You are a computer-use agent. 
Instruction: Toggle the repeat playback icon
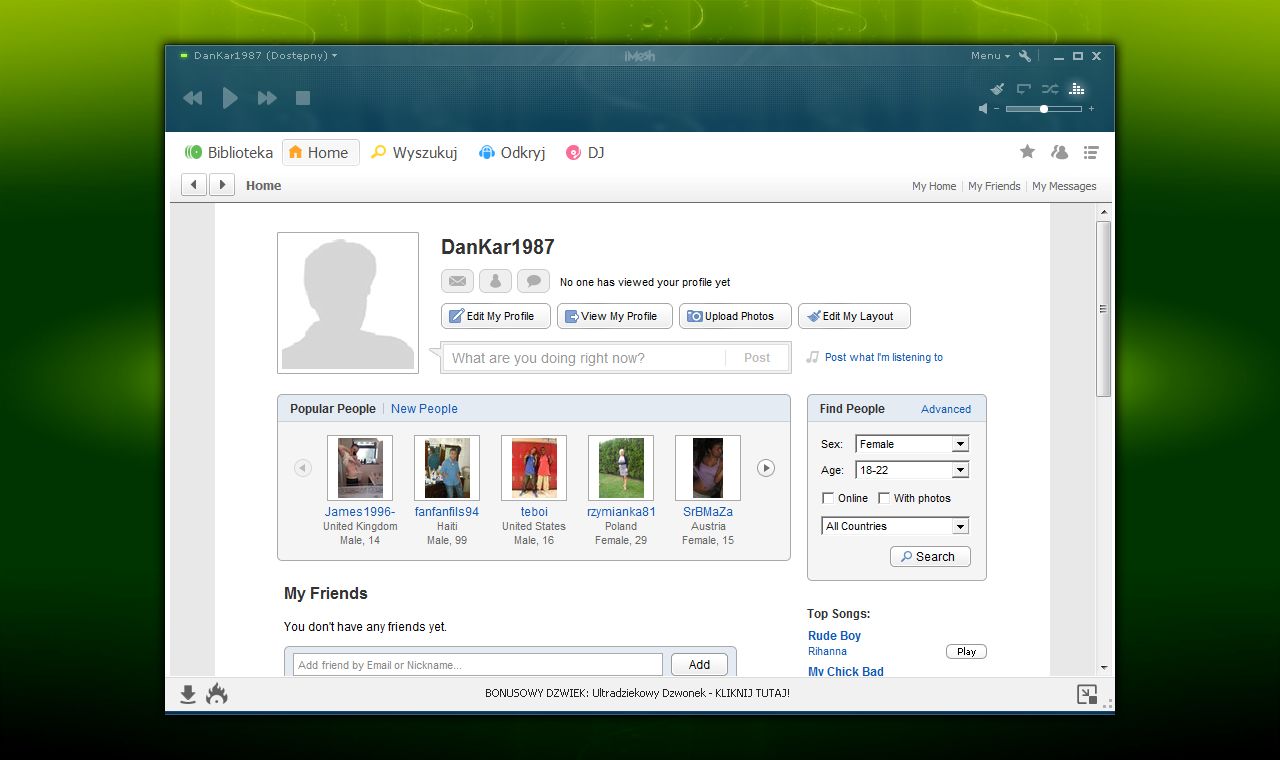1022,88
